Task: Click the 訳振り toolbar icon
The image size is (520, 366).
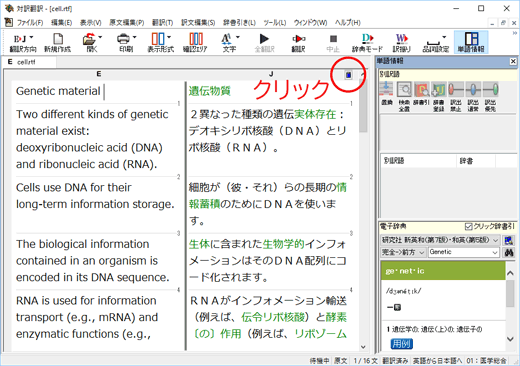Action: point(402,42)
